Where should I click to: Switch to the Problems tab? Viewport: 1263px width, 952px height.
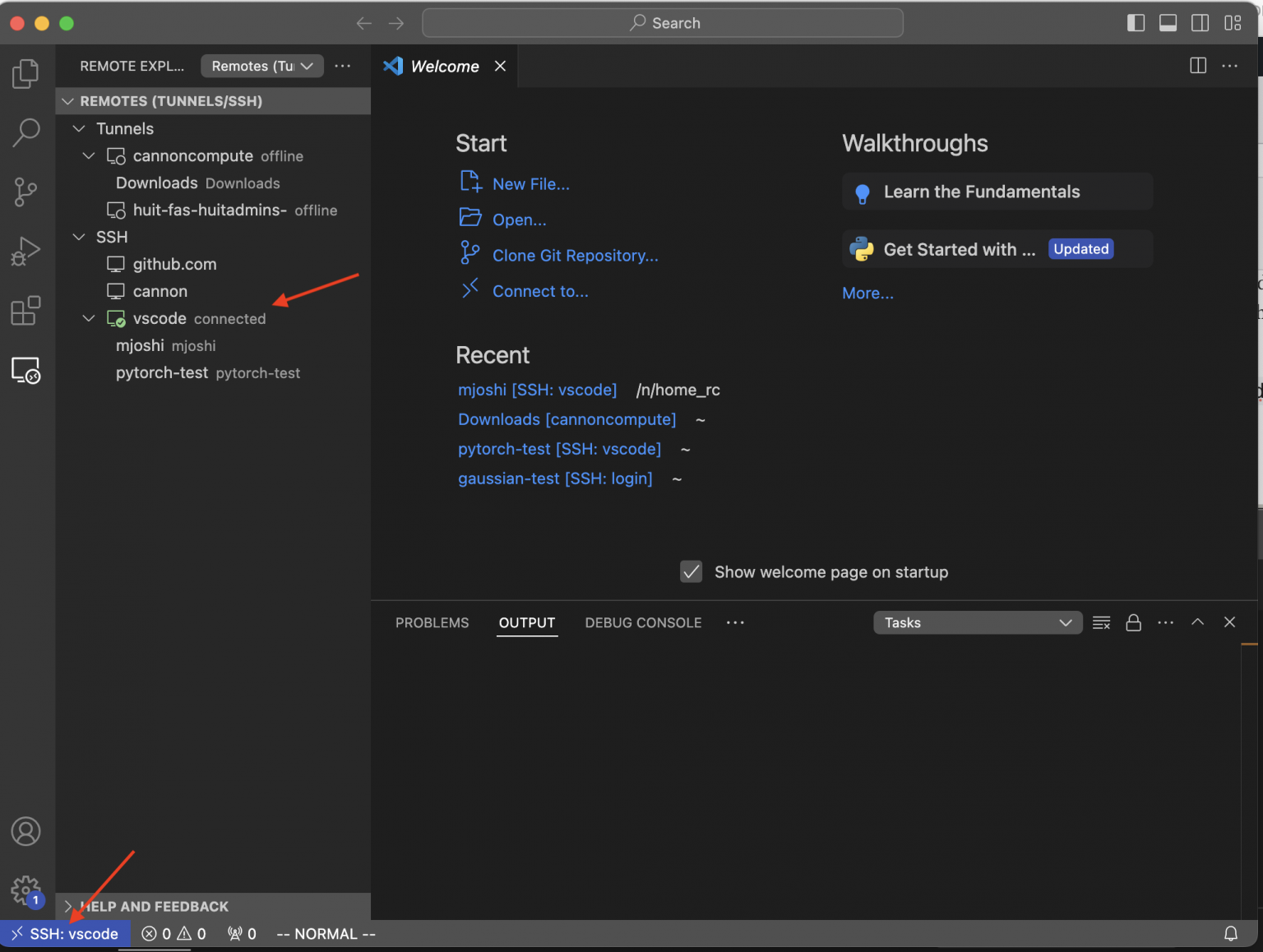(432, 622)
